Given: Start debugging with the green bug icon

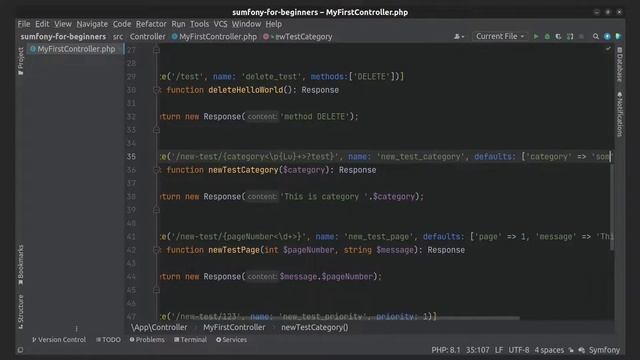Looking at the screenshot, I should coord(547,37).
